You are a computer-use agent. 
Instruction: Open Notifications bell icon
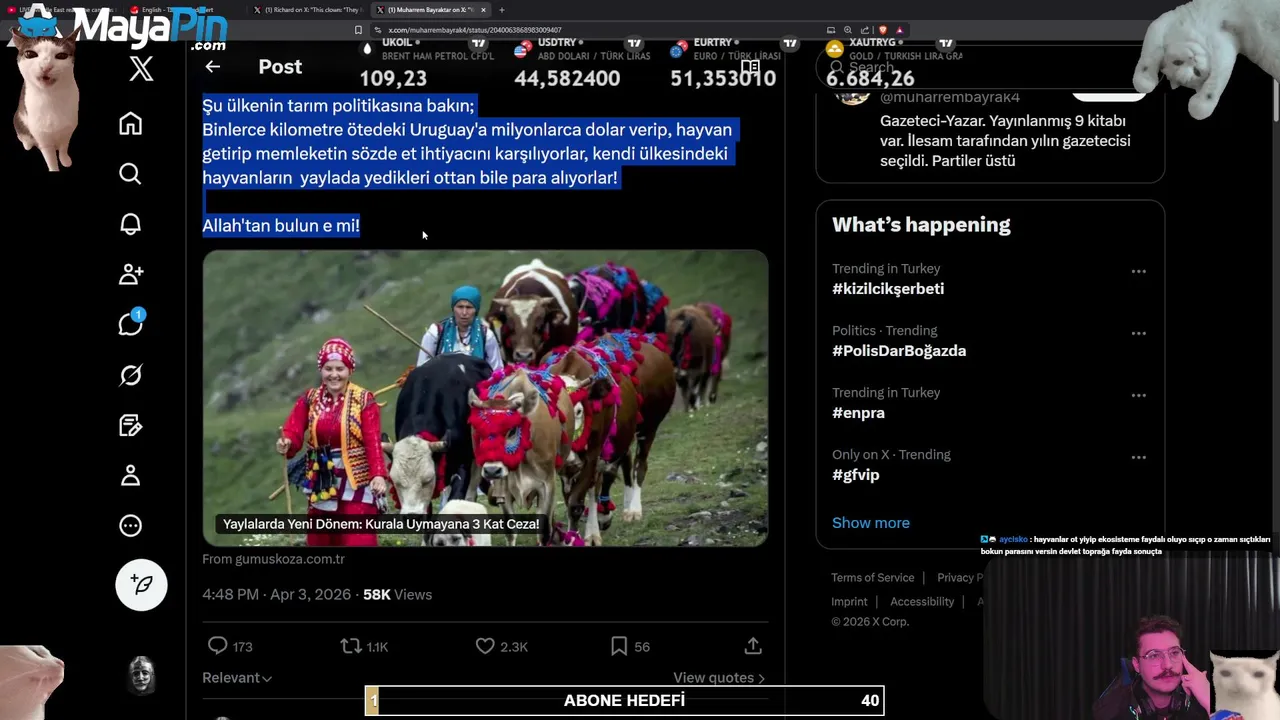click(x=130, y=224)
